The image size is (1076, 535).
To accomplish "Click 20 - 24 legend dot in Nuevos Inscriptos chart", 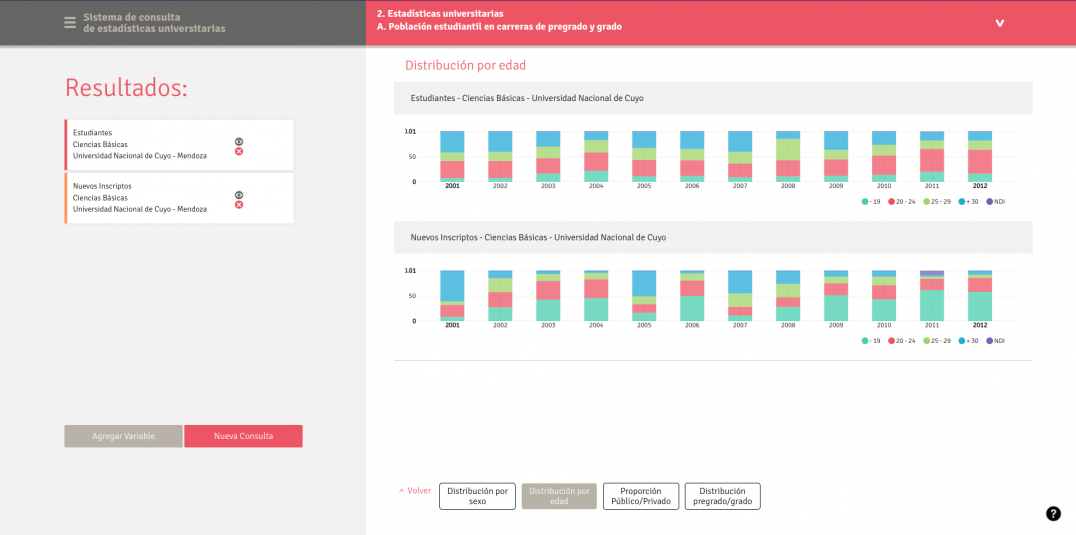I will point(891,341).
